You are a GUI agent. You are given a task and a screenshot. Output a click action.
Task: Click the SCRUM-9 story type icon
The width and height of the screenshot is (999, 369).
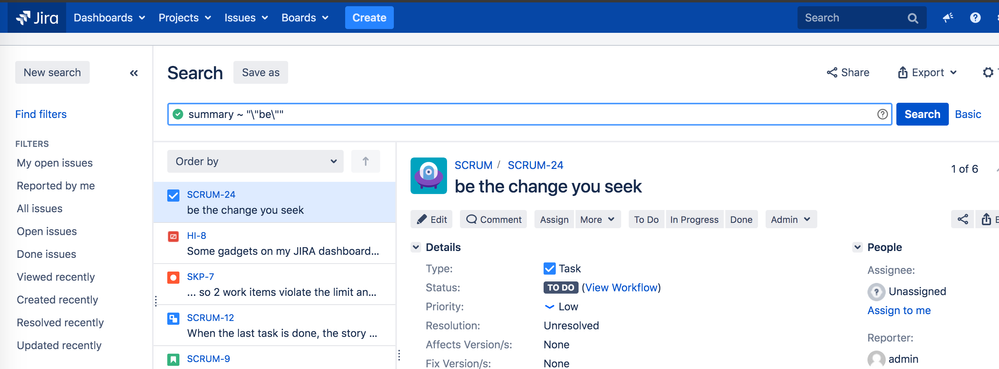(173, 359)
